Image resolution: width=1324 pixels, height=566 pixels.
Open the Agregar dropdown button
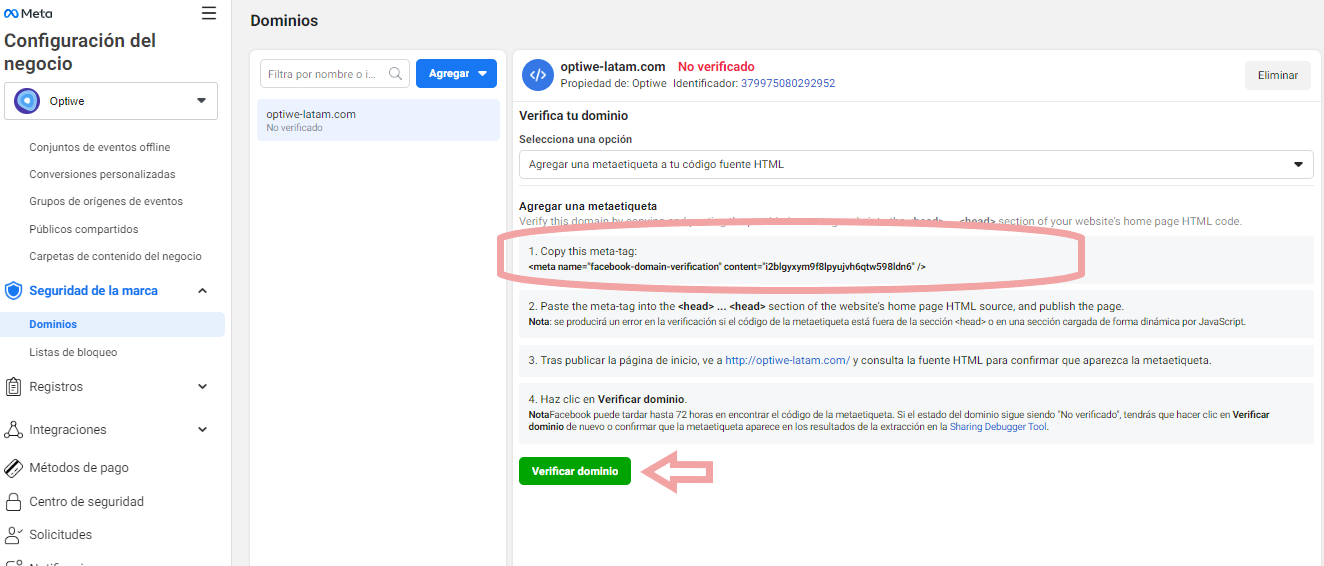tap(456, 74)
